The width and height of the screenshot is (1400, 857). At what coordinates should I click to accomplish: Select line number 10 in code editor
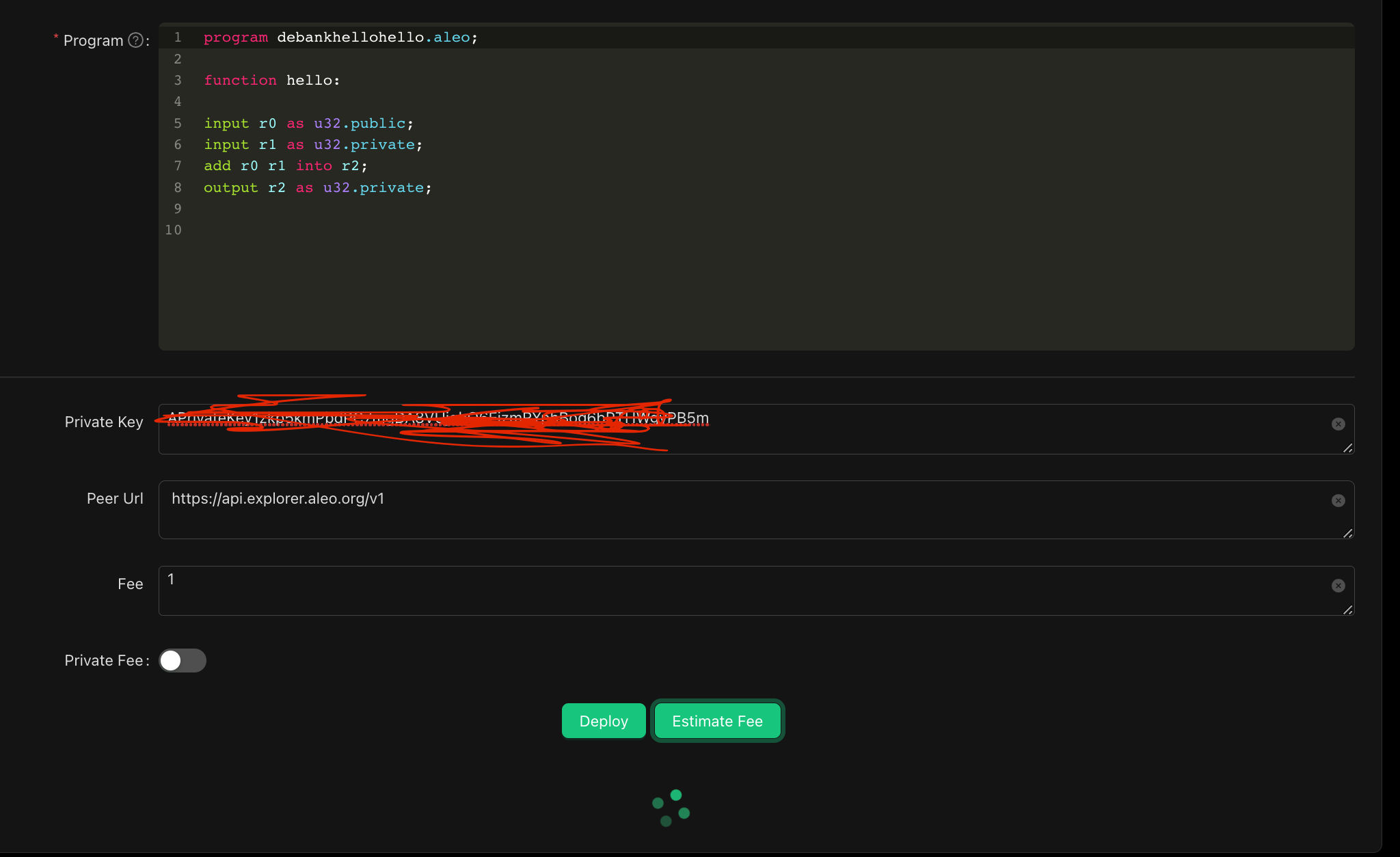coord(174,230)
